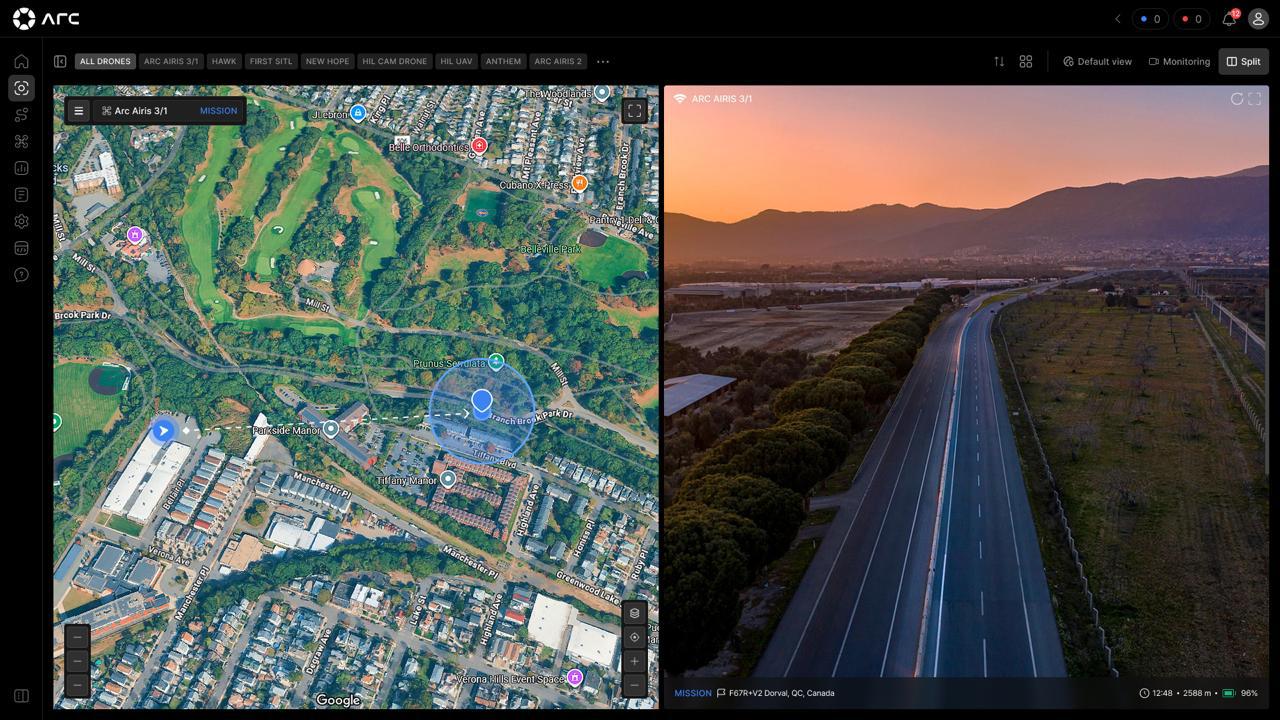
Task: Toggle the sidebar panel icon at bottom left
Action: (21, 696)
